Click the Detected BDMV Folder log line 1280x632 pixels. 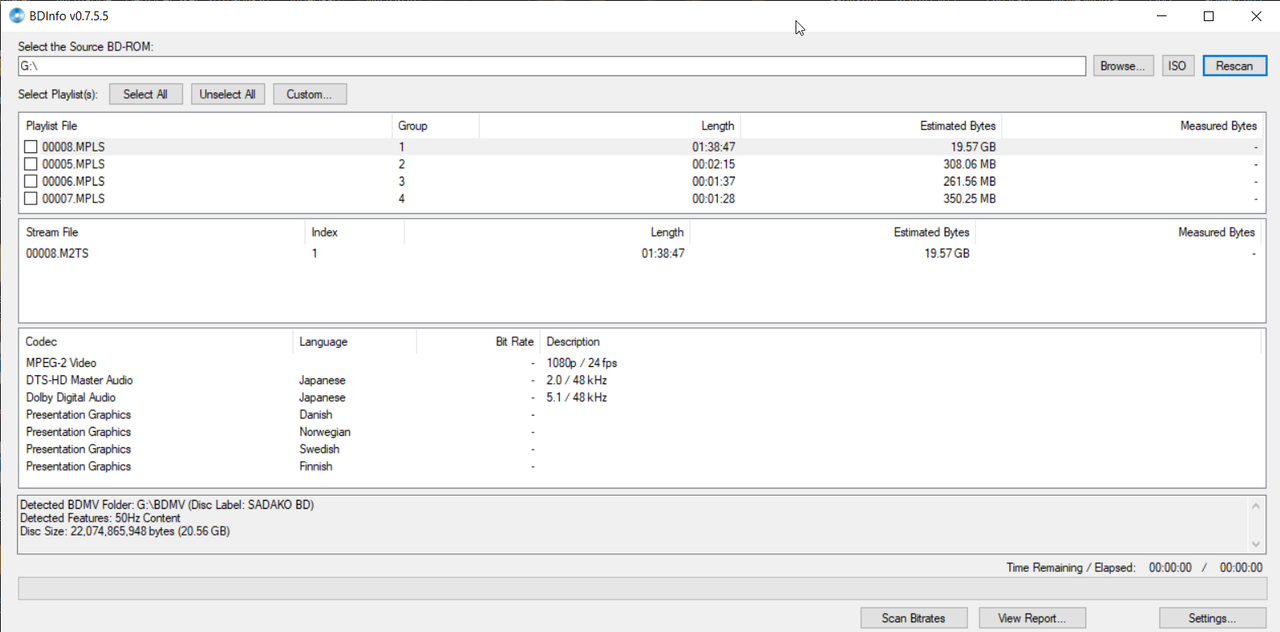tap(167, 505)
